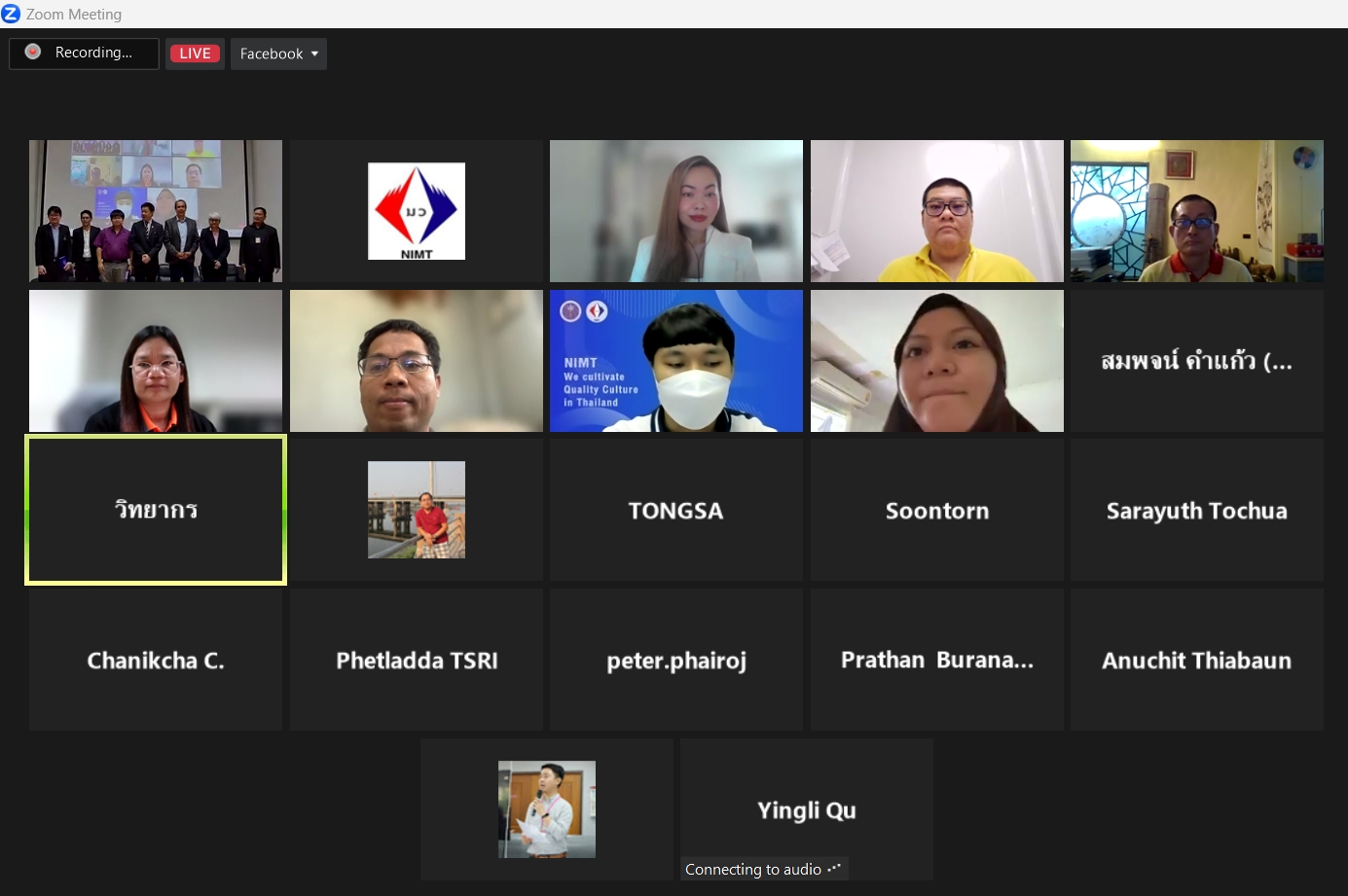Click the red recording indicator icon
Screen dimensions: 1348x896
click(33, 53)
